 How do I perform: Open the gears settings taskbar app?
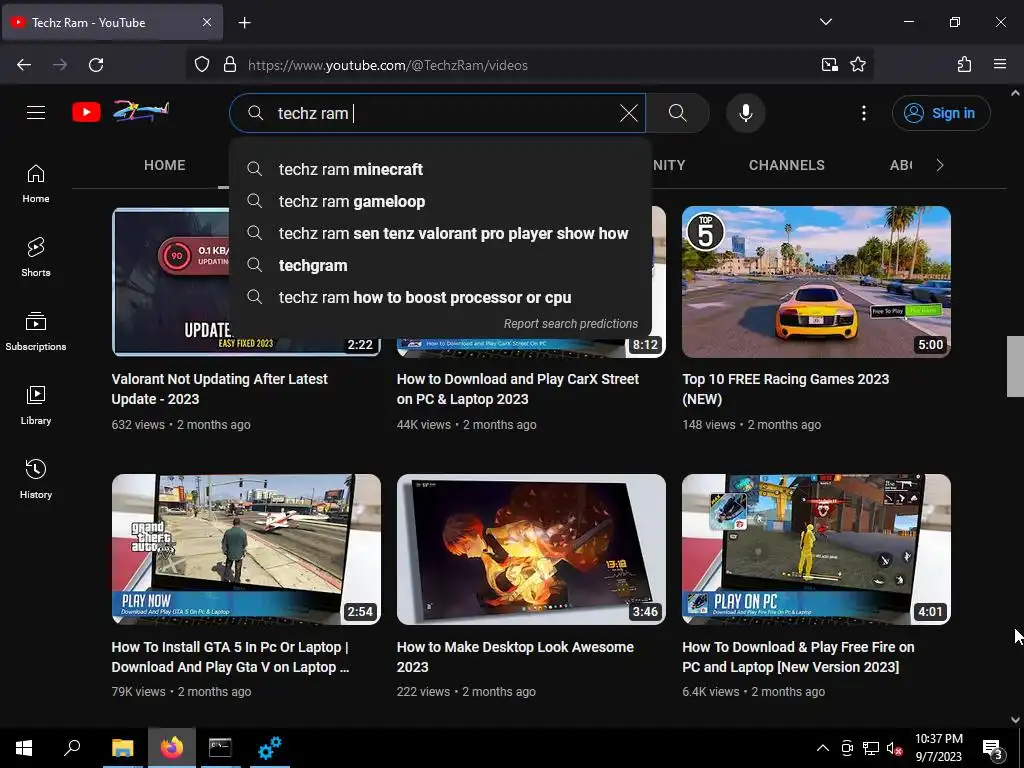270,748
